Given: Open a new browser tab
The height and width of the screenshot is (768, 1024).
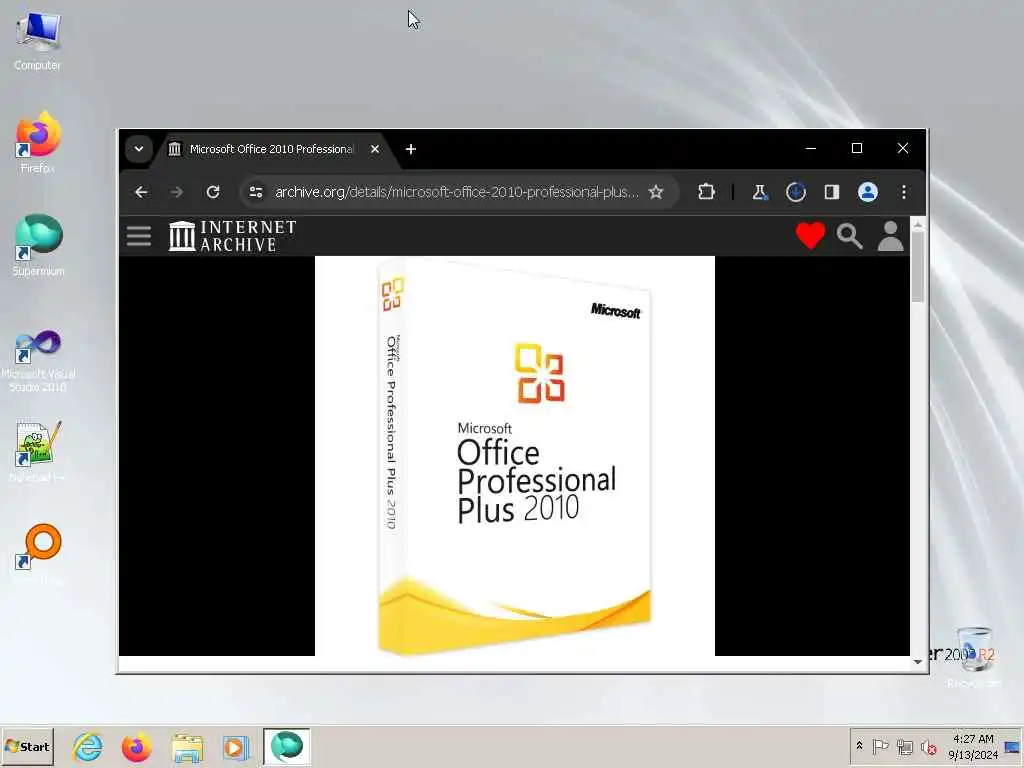Looking at the screenshot, I should 411,149.
